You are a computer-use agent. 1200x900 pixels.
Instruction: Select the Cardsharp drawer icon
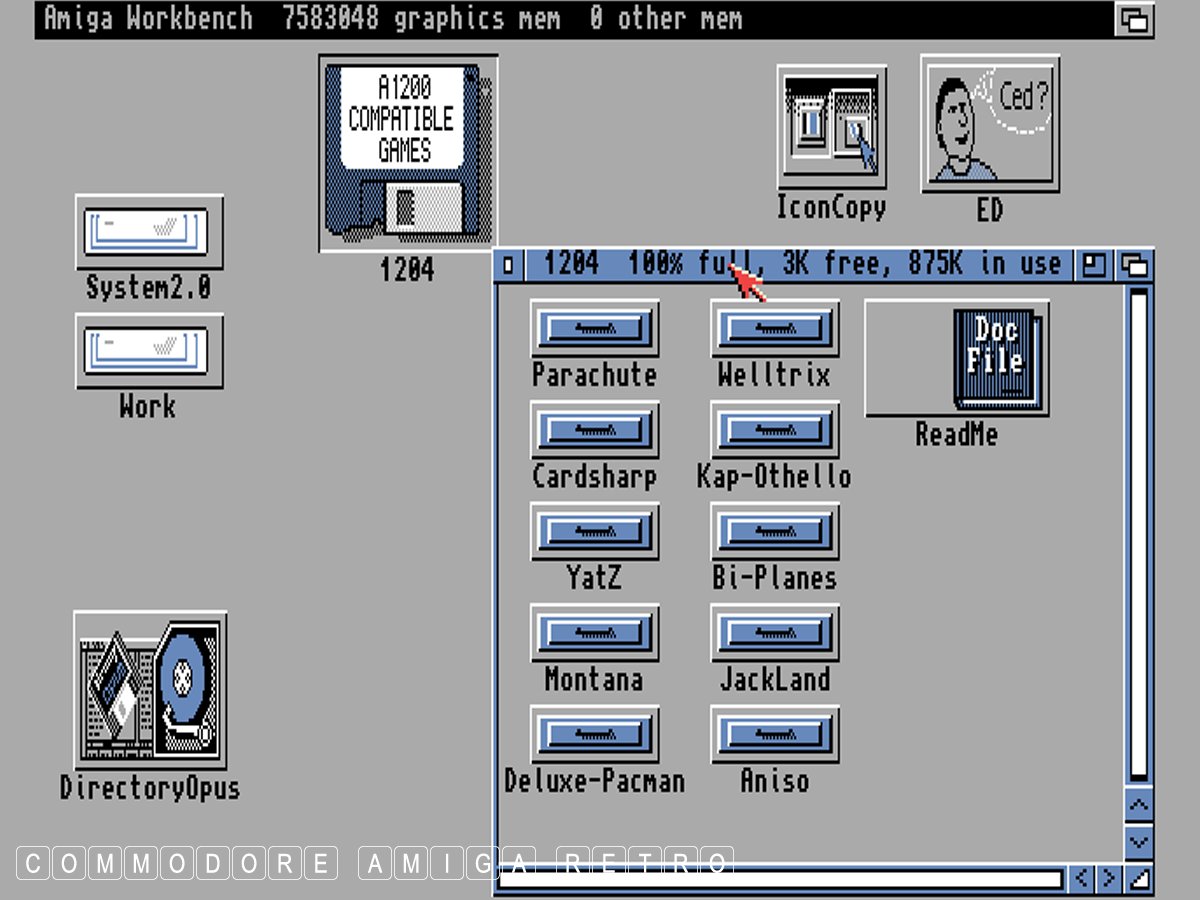point(594,430)
